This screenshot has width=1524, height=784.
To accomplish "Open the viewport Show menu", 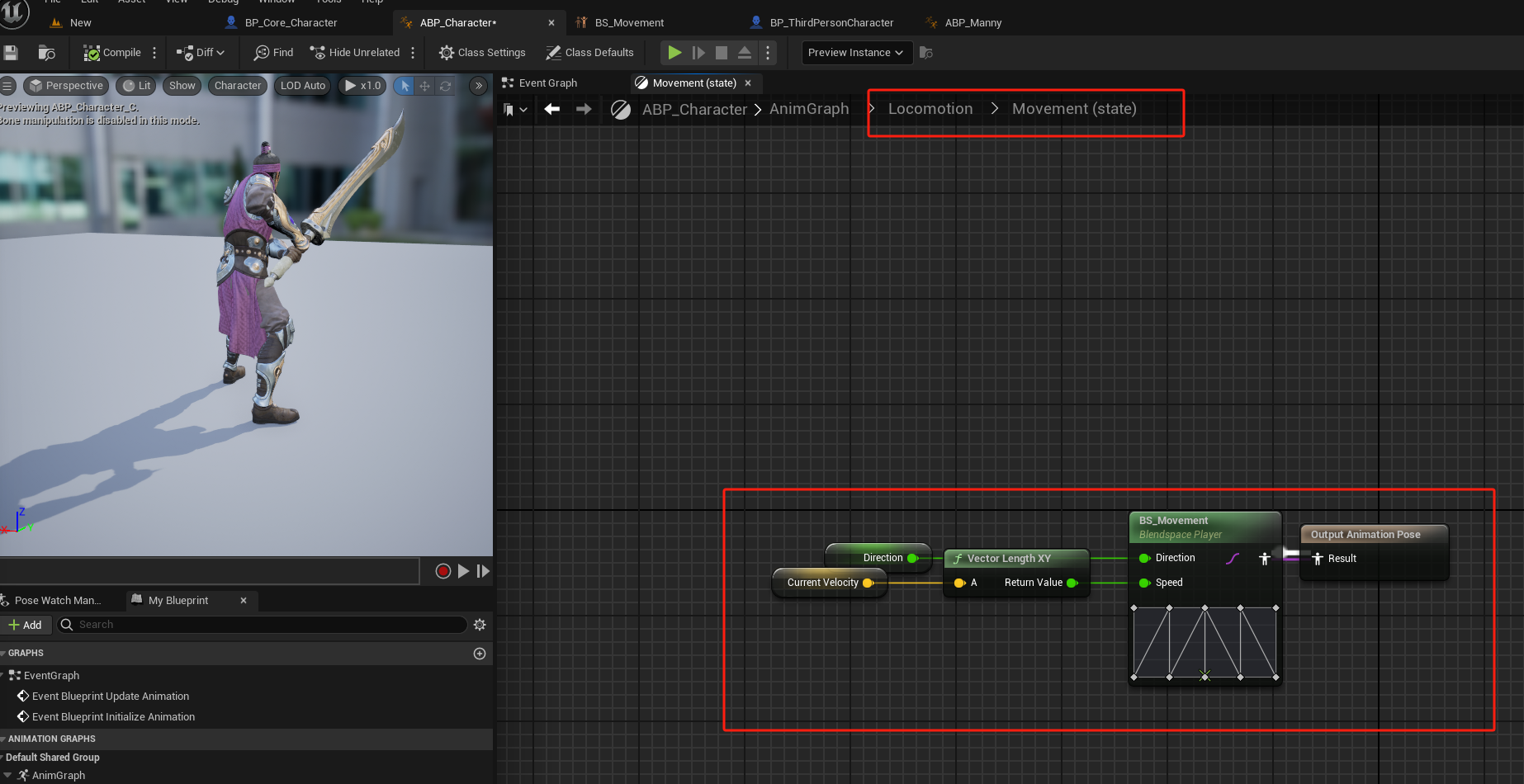I will (x=182, y=86).
